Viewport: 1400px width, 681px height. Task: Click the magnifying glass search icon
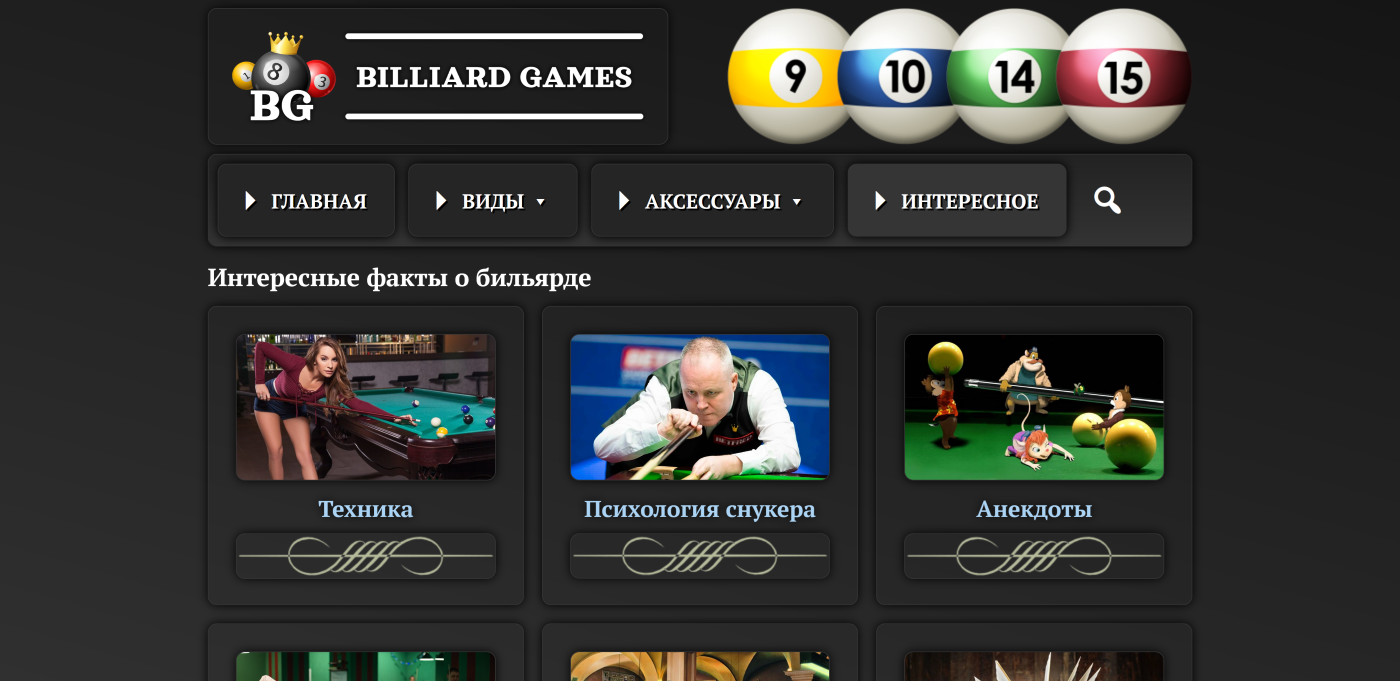coord(1107,200)
